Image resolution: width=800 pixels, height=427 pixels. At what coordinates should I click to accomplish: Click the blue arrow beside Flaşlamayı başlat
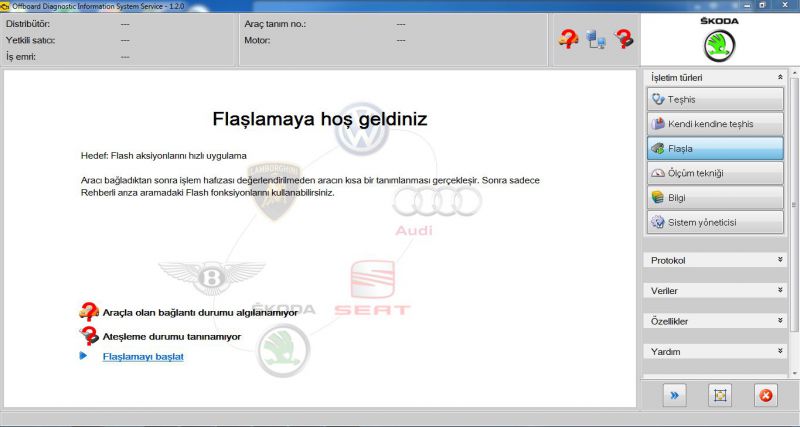coord(84,356)
